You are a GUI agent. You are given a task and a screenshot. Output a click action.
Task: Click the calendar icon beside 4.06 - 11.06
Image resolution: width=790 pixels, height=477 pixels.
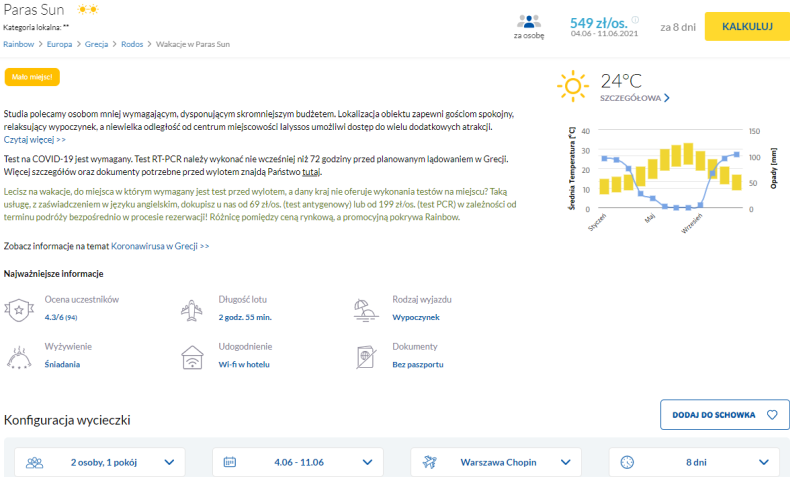tap(230, 462)
